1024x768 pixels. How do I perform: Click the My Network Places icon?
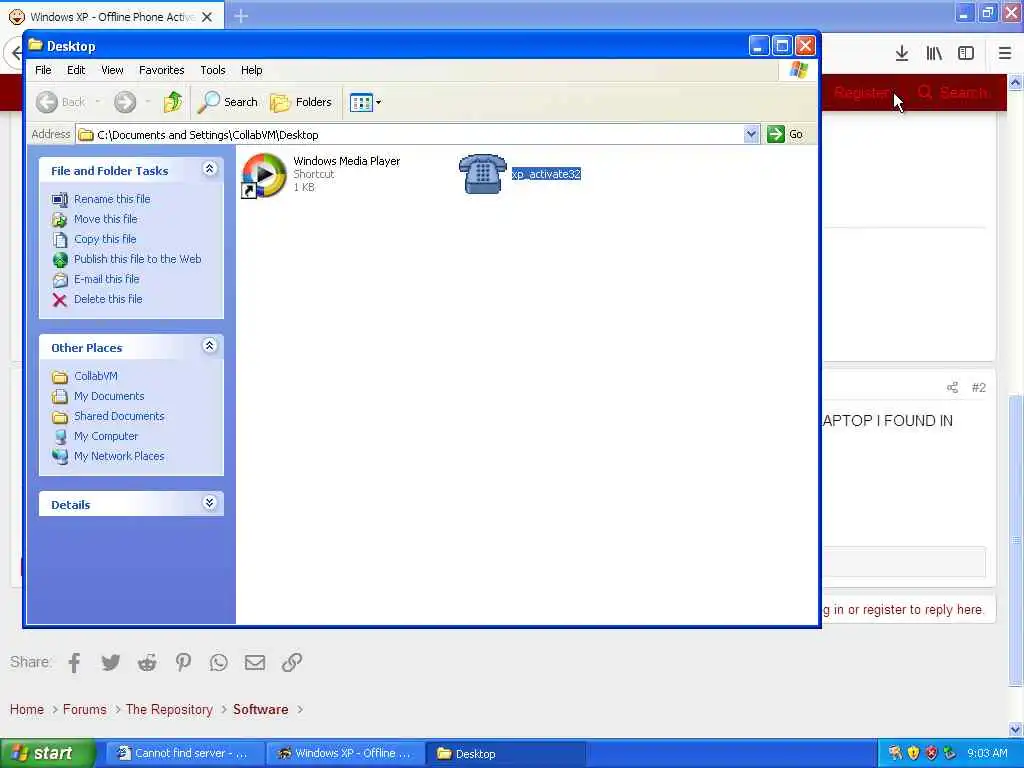pyautogui.click(x=59, y=456)
